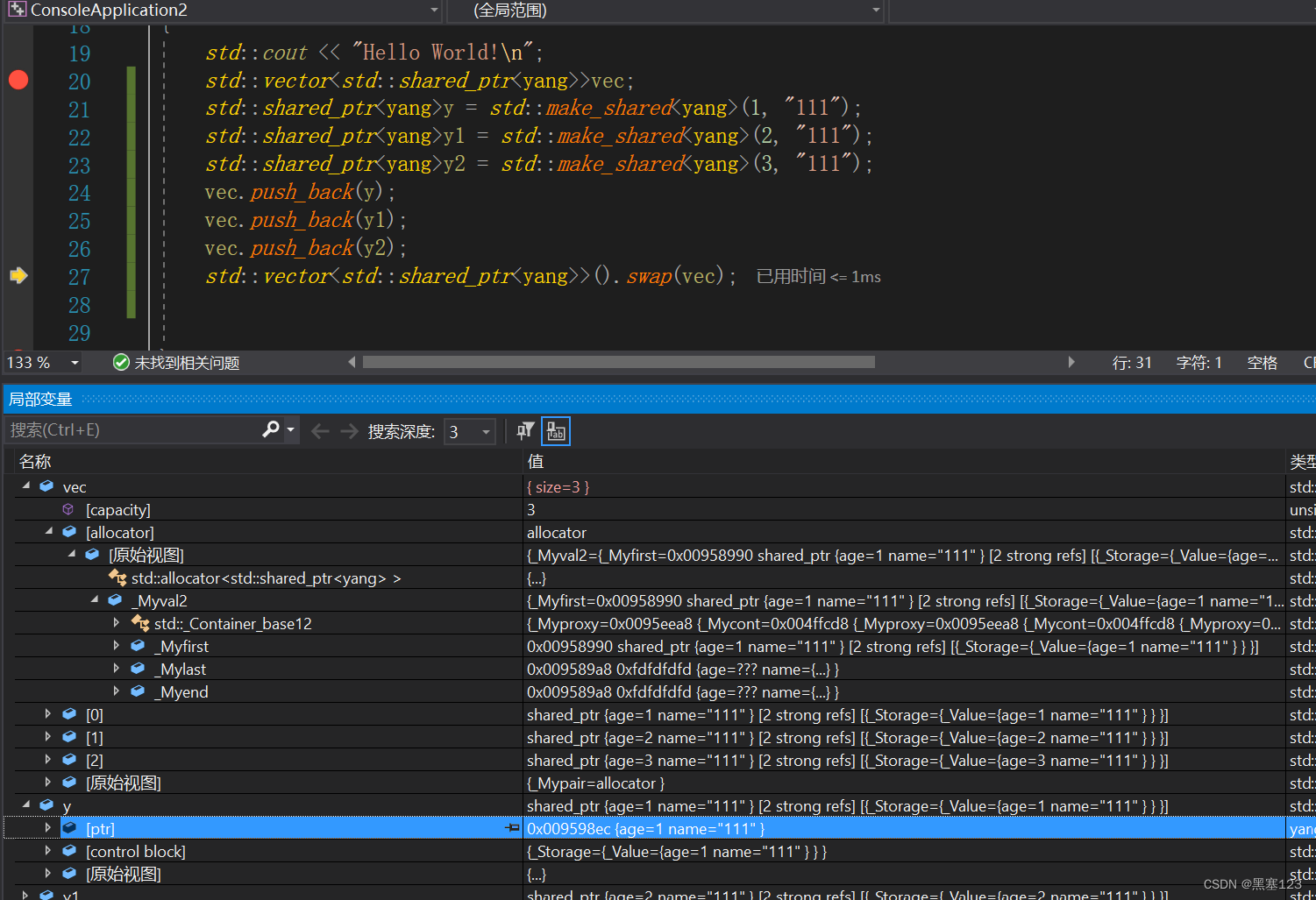1316x900 pixels.
Task: Go forward to next search result arrow
Action: coord(349,430)
